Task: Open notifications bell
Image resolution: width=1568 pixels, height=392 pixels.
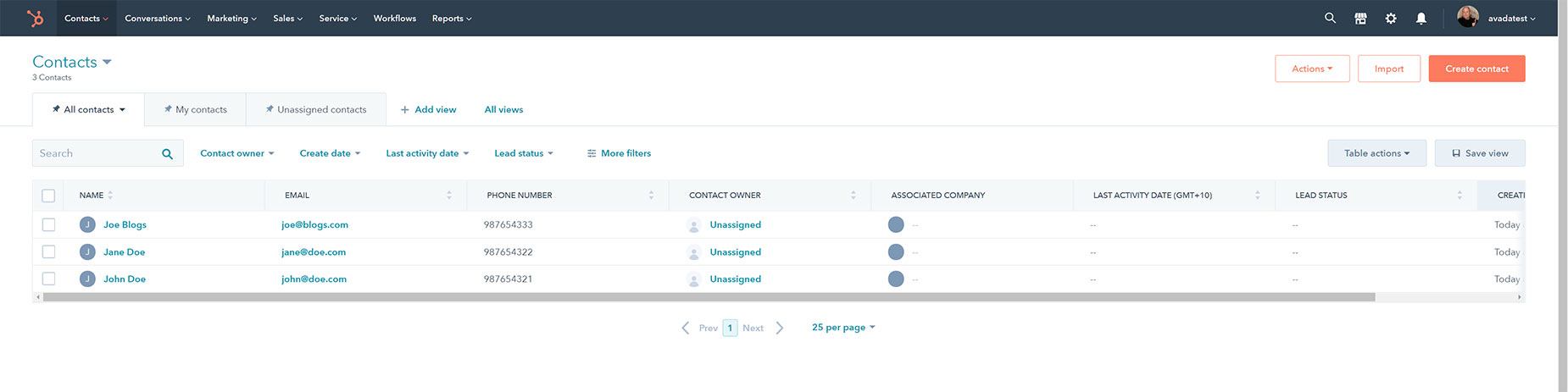Action: [x=1421, y=18]
